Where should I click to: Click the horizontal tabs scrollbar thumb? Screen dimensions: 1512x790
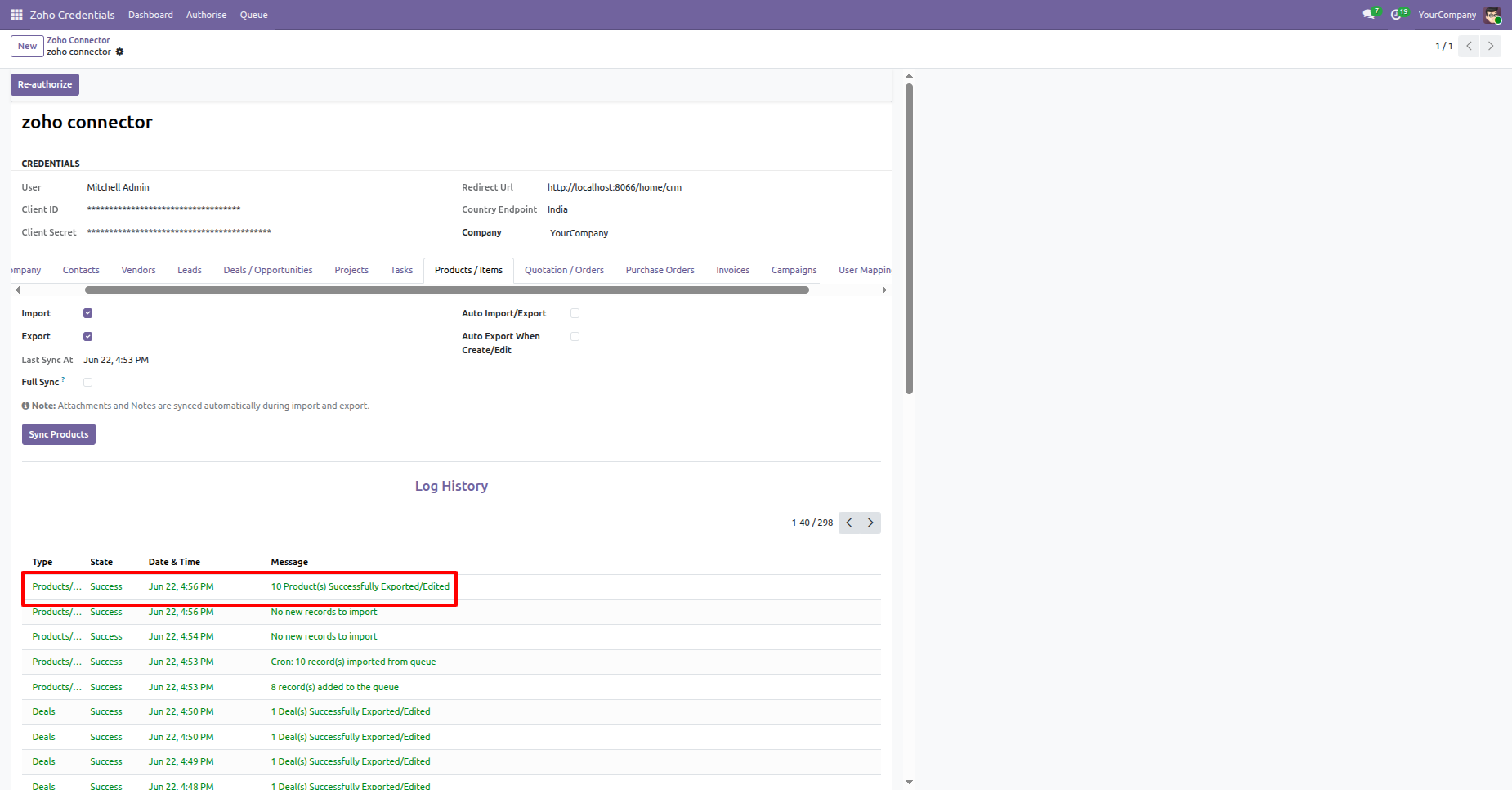(447, 290)
